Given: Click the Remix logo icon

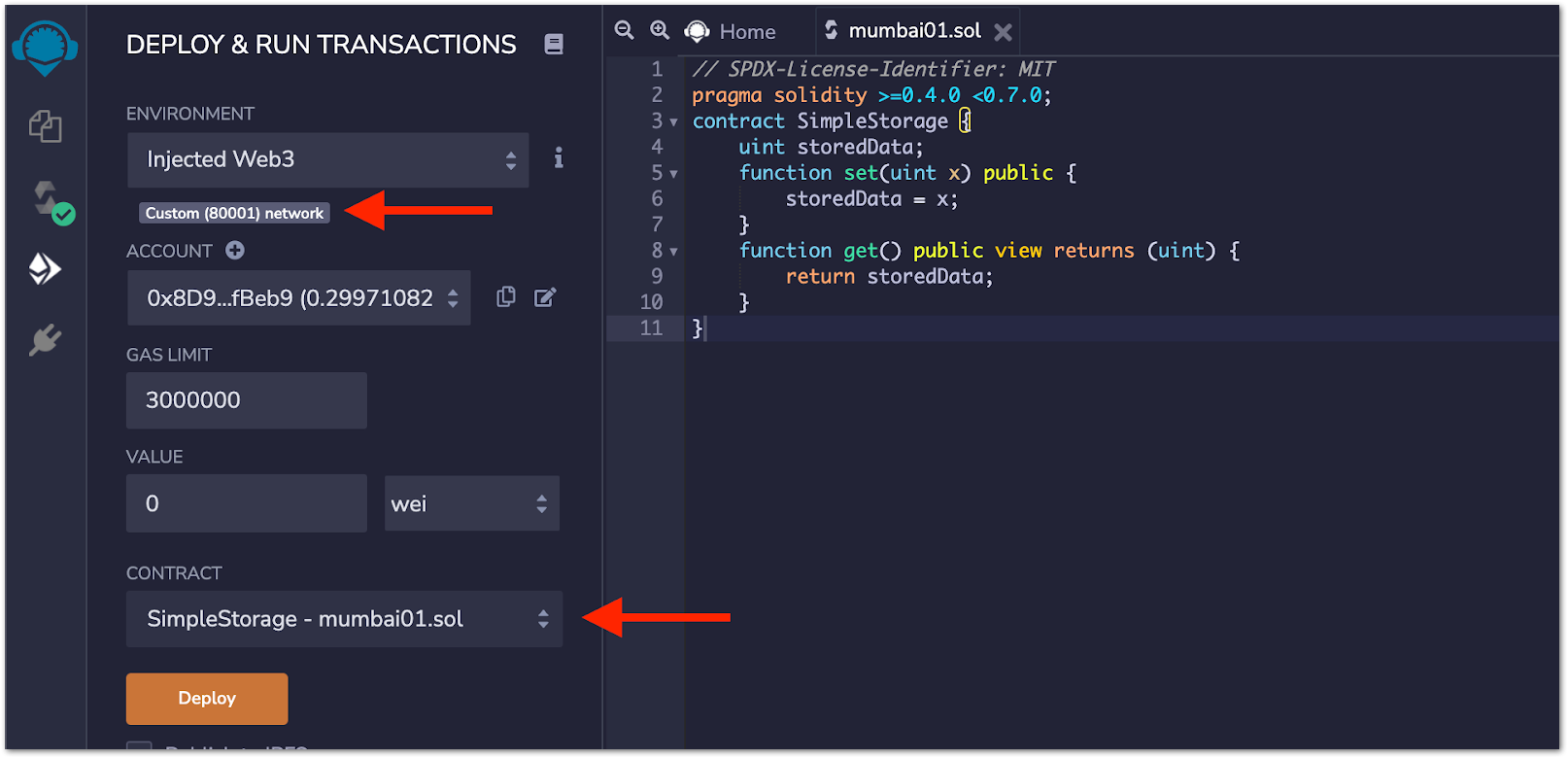Looking at the screenshot, I should [45, 48].
